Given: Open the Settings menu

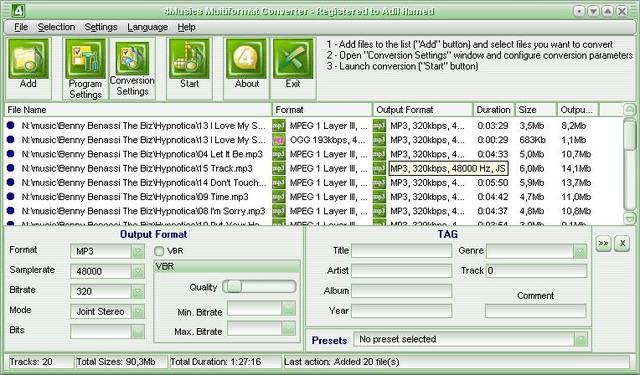Looking at the screenshot, I should 101,27.
